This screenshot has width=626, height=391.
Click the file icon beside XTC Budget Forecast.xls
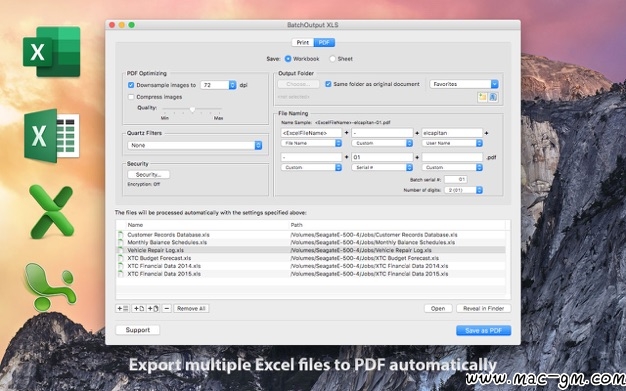(x=121, y=258)
